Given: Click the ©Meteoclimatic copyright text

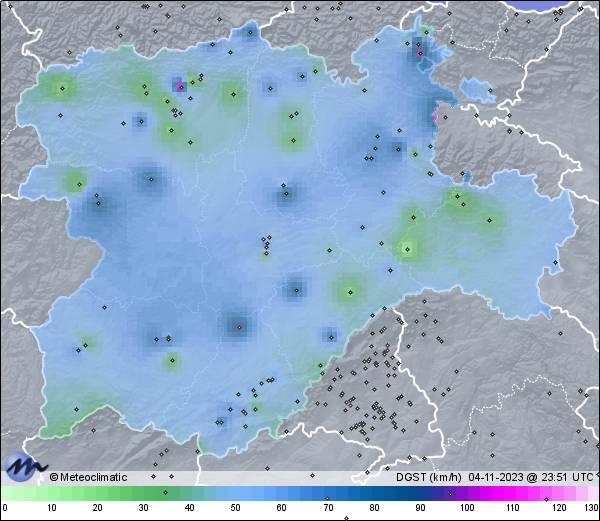Looking at the screenshot, I should point(88,477).
